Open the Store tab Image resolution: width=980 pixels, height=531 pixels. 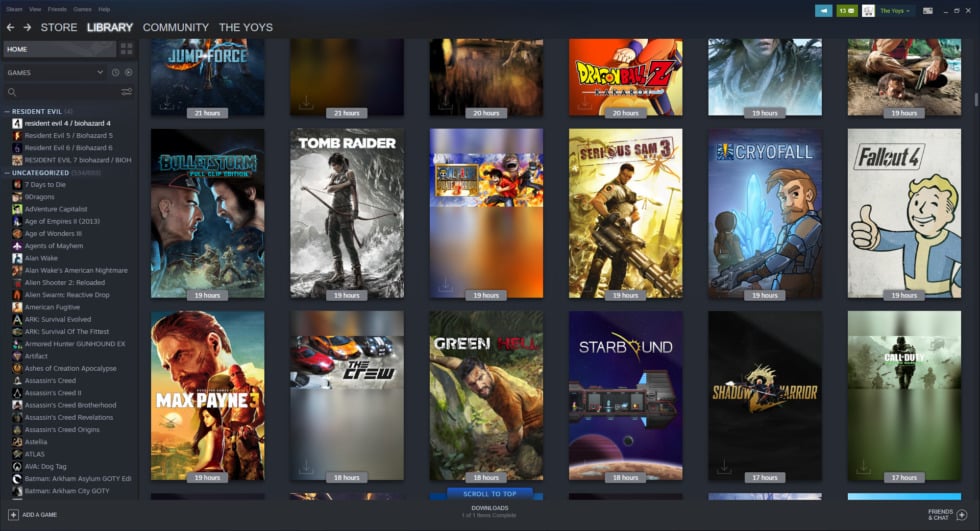(x=59, y=27)
